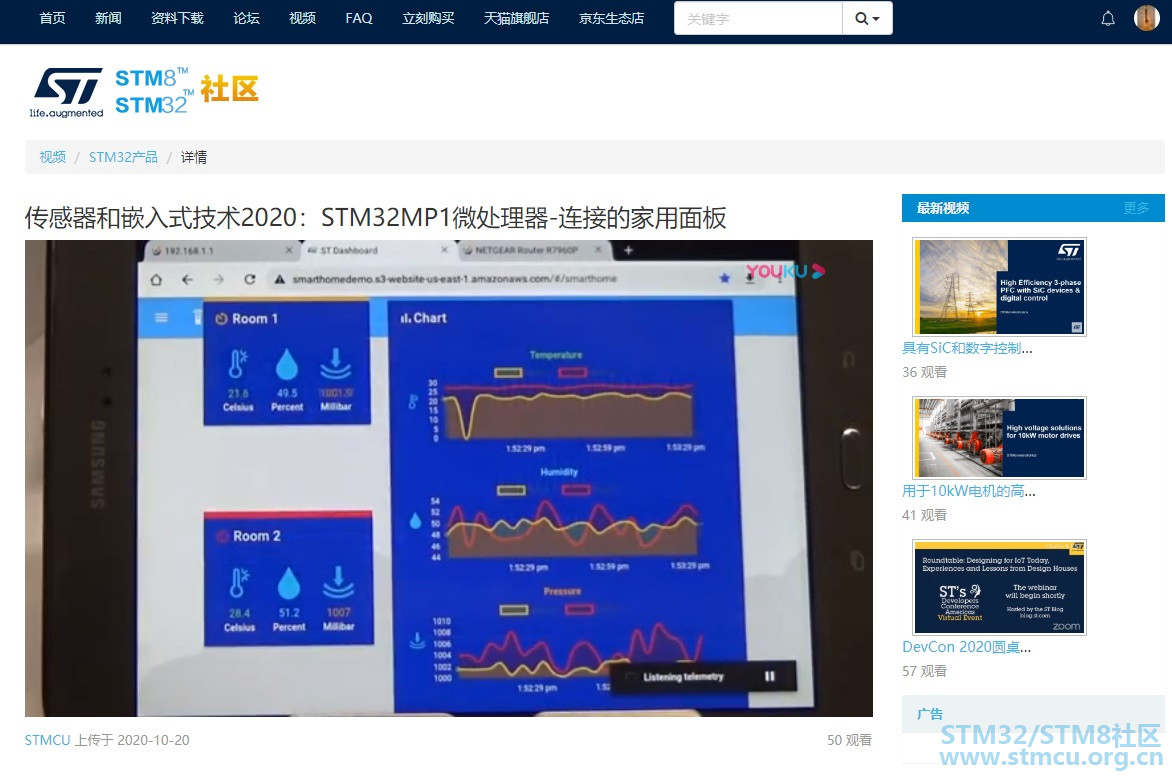Screen dimensions: 1172x780
Task: Open the user avatar menu
Action: pyautogui.click(x=1147, y=18)
